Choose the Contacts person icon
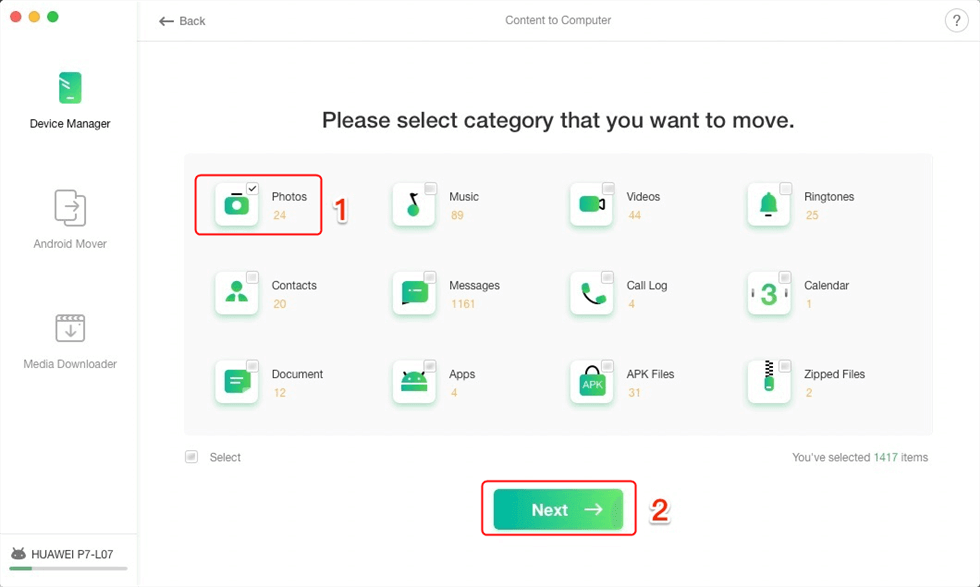Image resolution: width=980 pixels, height=587 pixels. [x=236, y=293]
